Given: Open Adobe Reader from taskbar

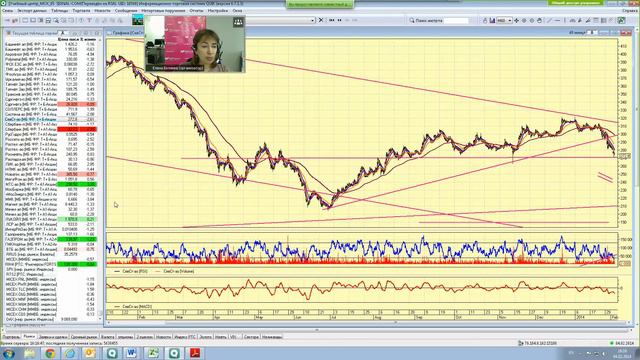Looking at the screenshot, I should 195,353.
